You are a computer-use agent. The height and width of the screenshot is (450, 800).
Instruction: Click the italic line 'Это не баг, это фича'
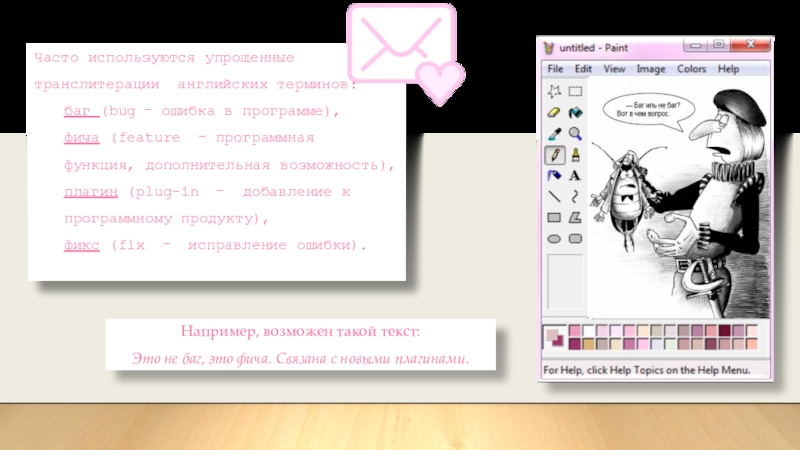[201, 359]
